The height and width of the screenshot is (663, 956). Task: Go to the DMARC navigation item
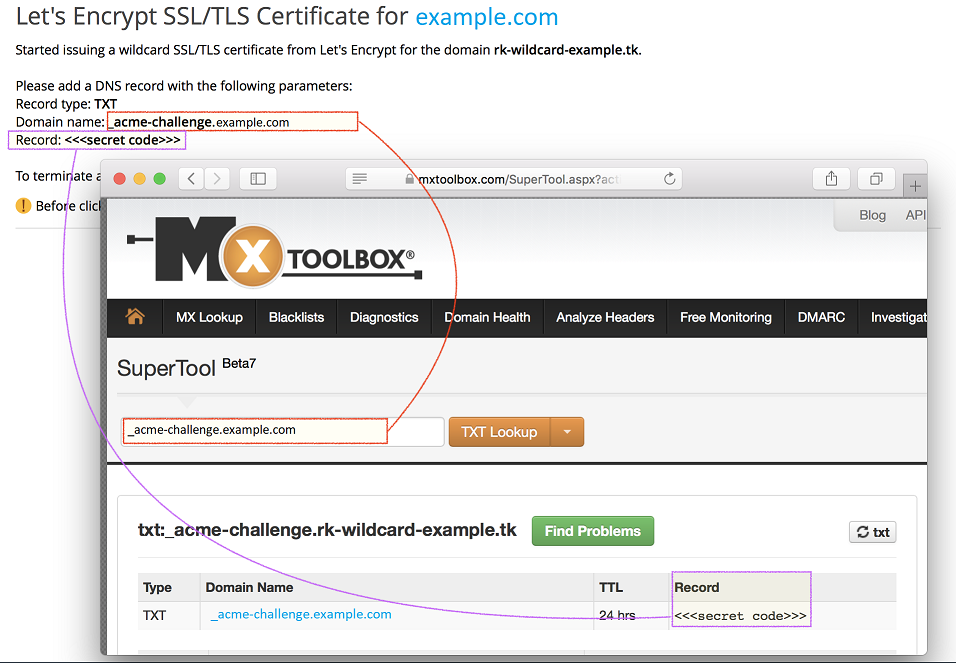tap(821, 317)
